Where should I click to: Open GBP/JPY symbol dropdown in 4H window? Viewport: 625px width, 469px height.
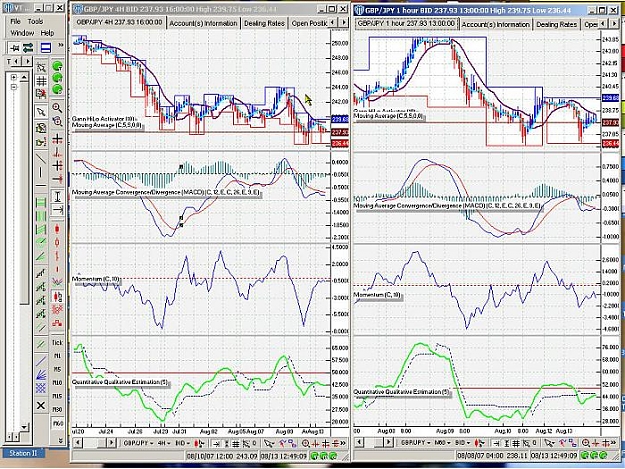pyautogui.click(x=138, y=443)
